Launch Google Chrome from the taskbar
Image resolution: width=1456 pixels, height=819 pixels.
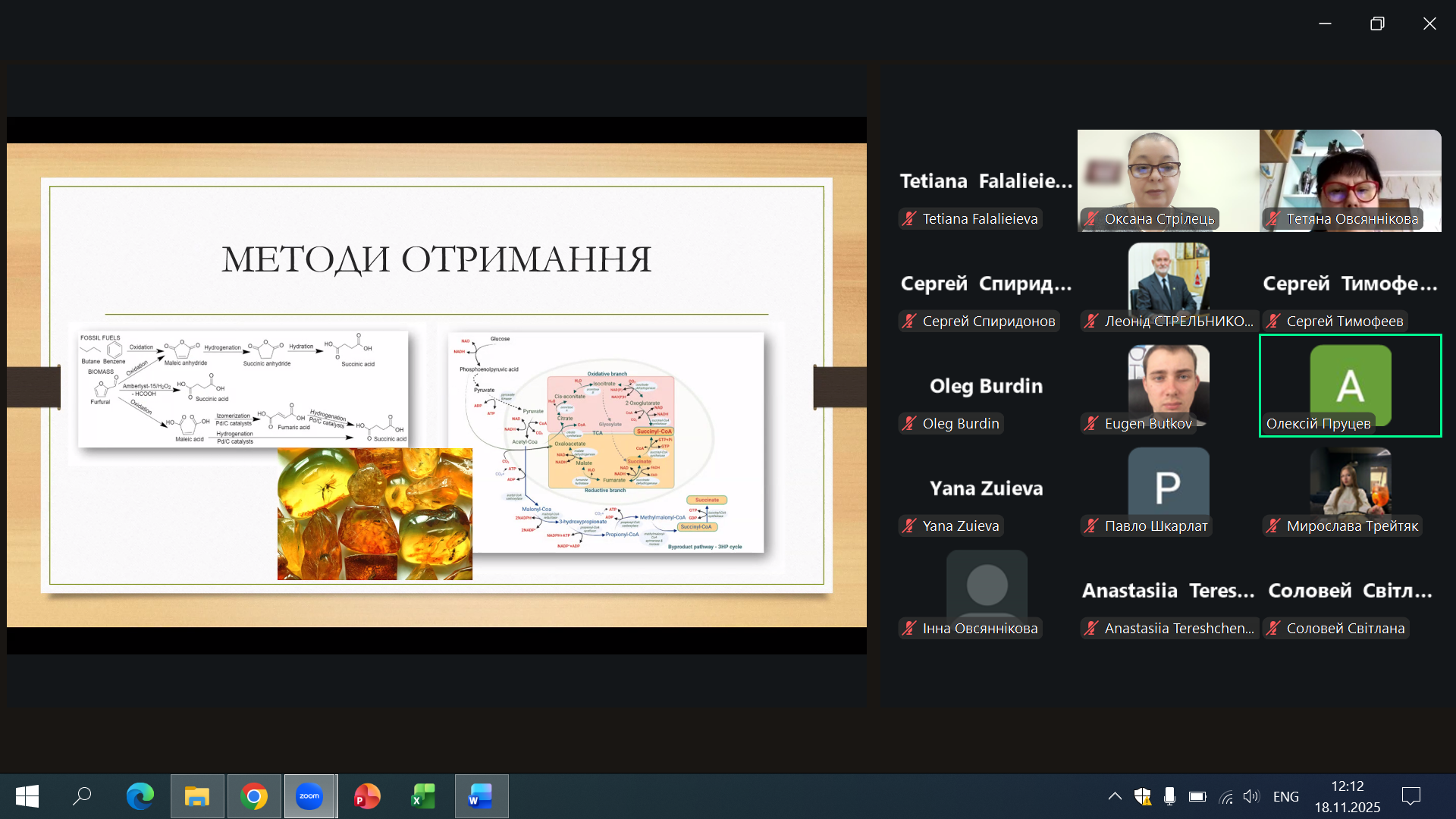tap(254, 796)
